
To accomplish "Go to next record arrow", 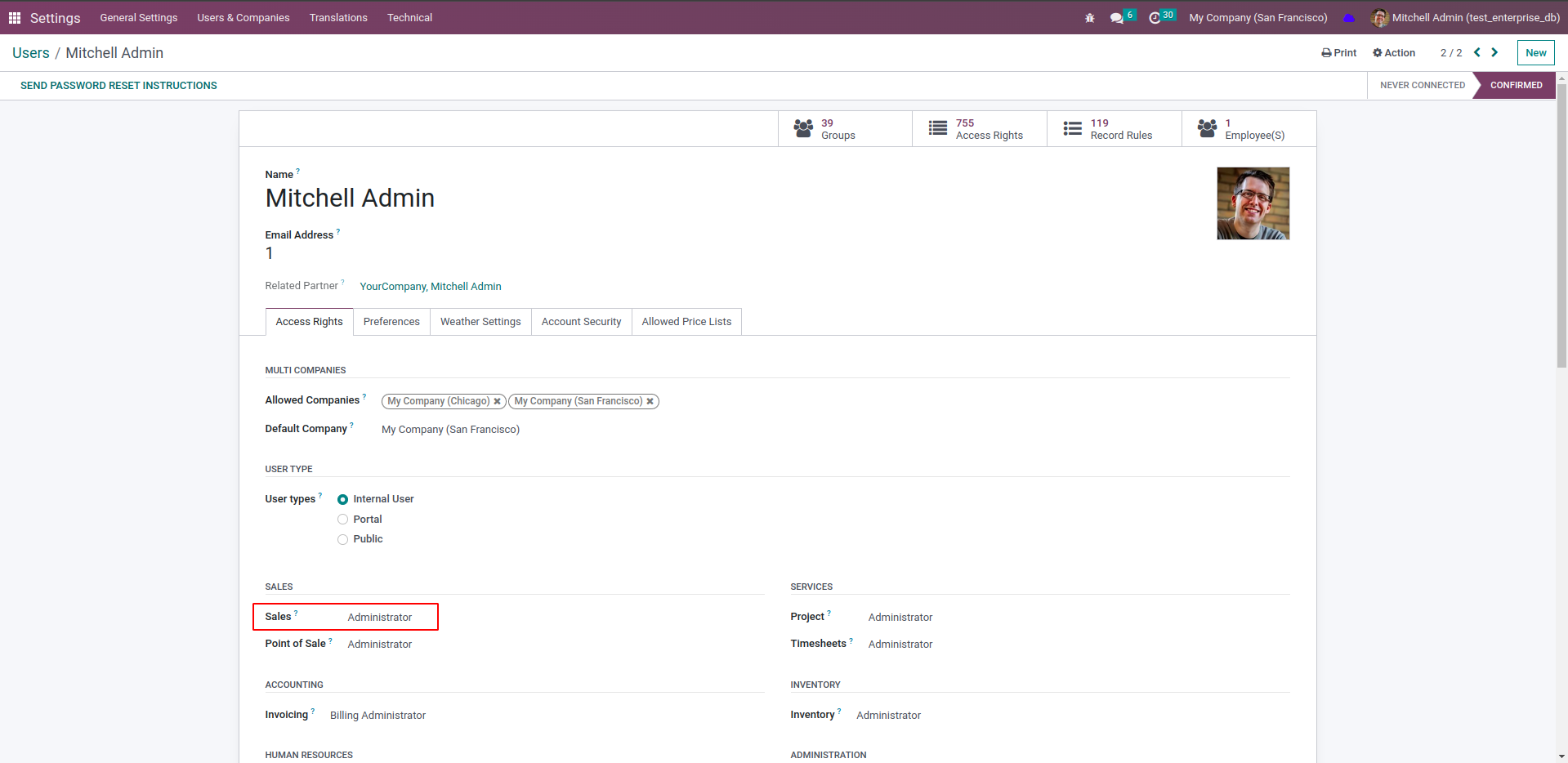I will click(x=1494, y=52).
